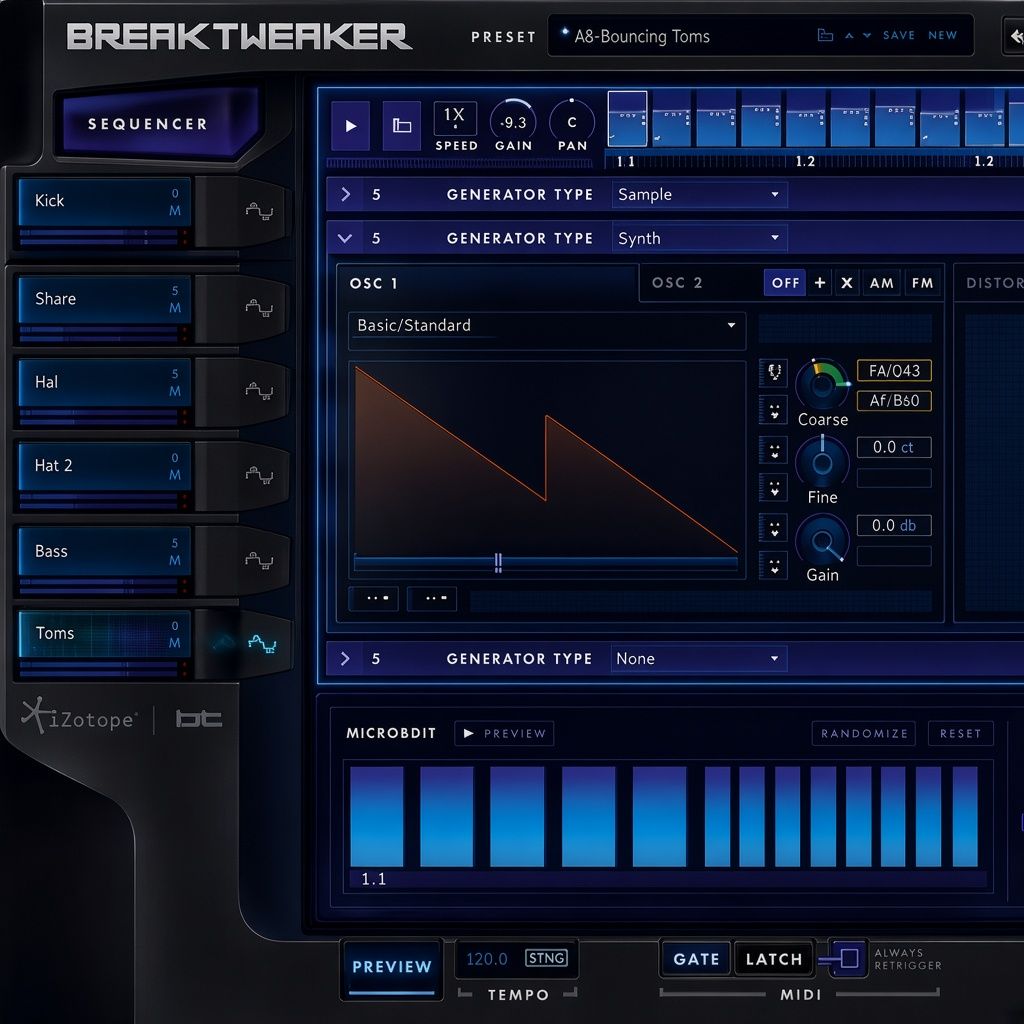Go to previous preset with up arrow

click(849, 36)
